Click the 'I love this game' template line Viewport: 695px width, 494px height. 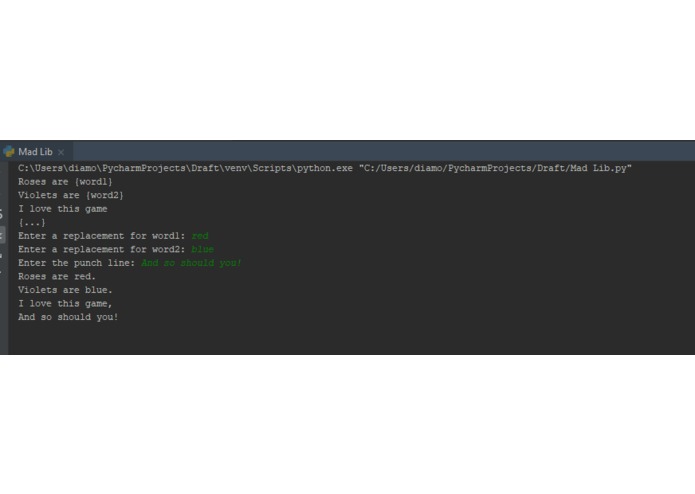pos(62,209)
